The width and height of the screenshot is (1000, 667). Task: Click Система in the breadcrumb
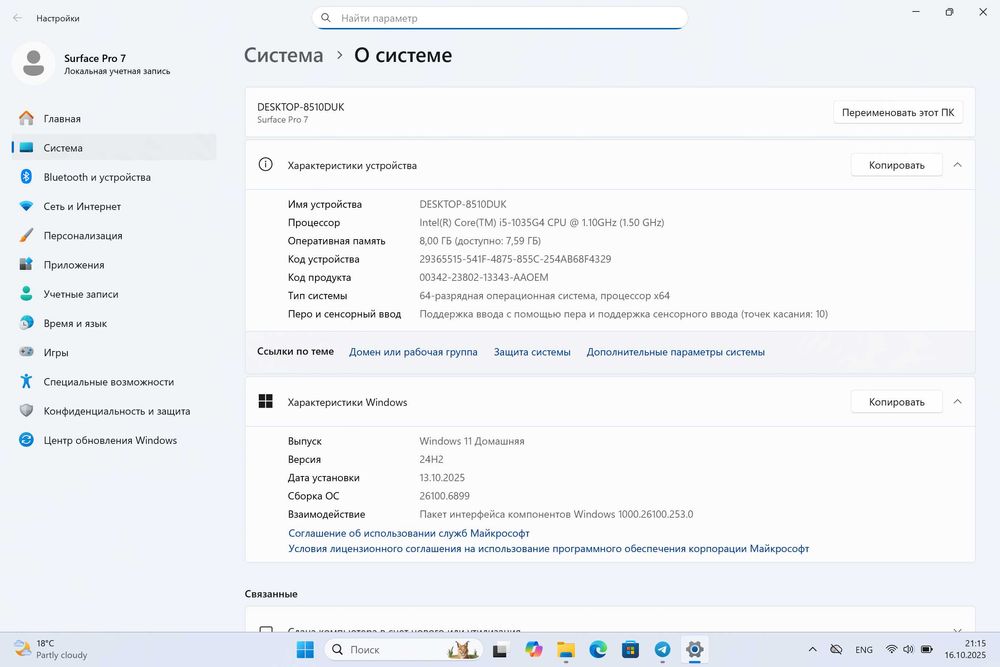pos(284,55)
